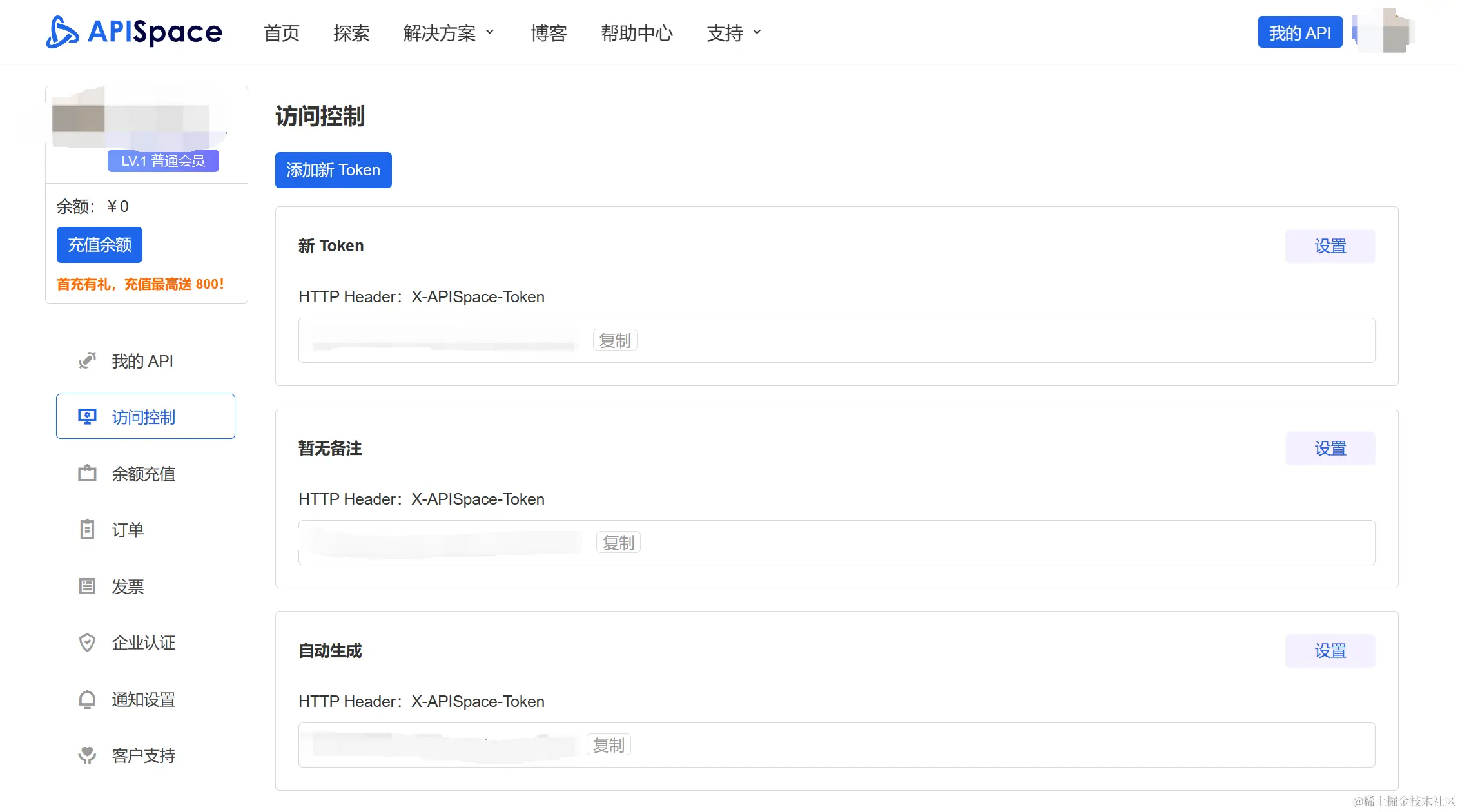1460x812 pixels.
Task: Open the 探索 navigation item
Action: 351,33
